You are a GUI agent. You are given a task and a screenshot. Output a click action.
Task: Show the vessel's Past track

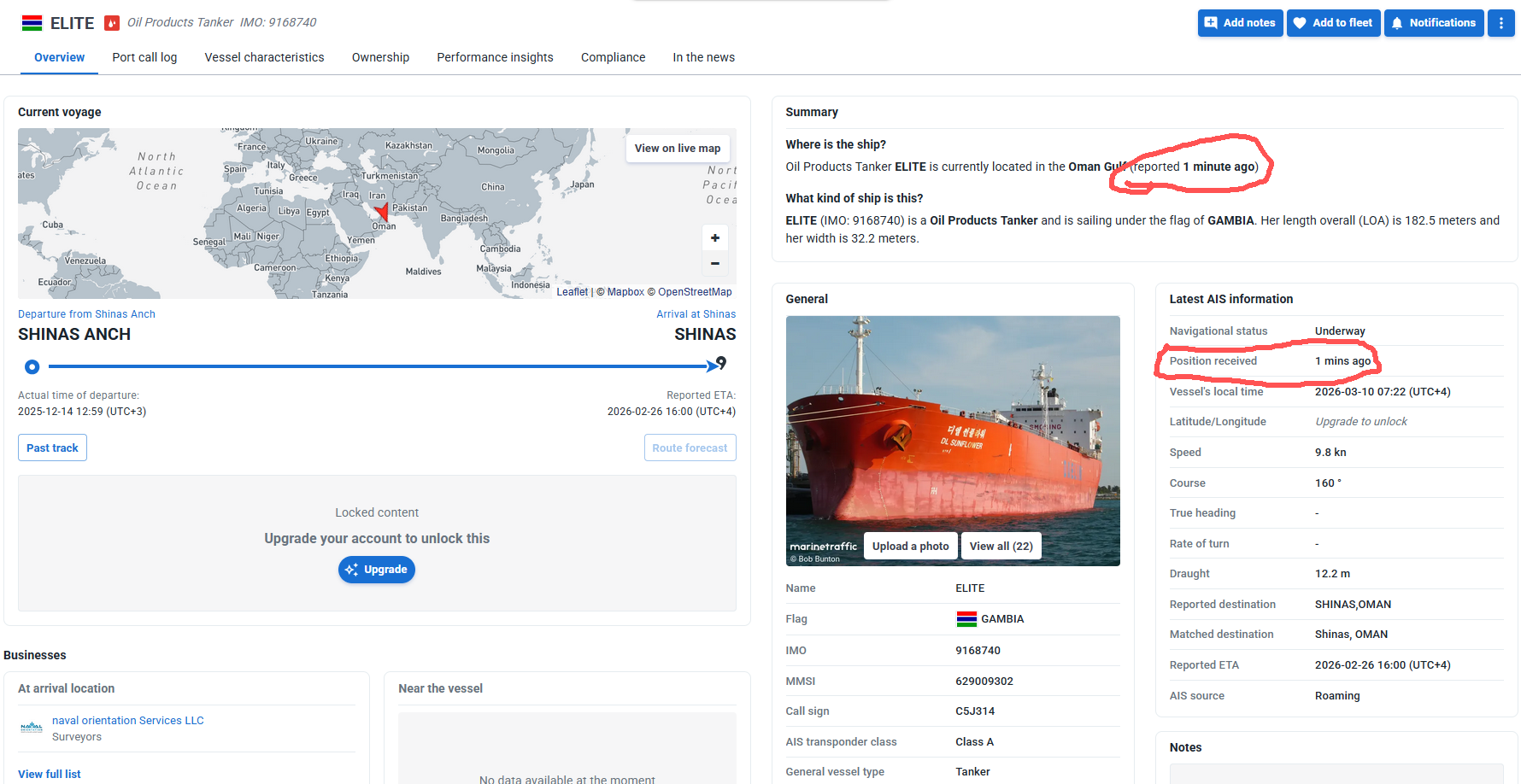(x=52, y=448)
